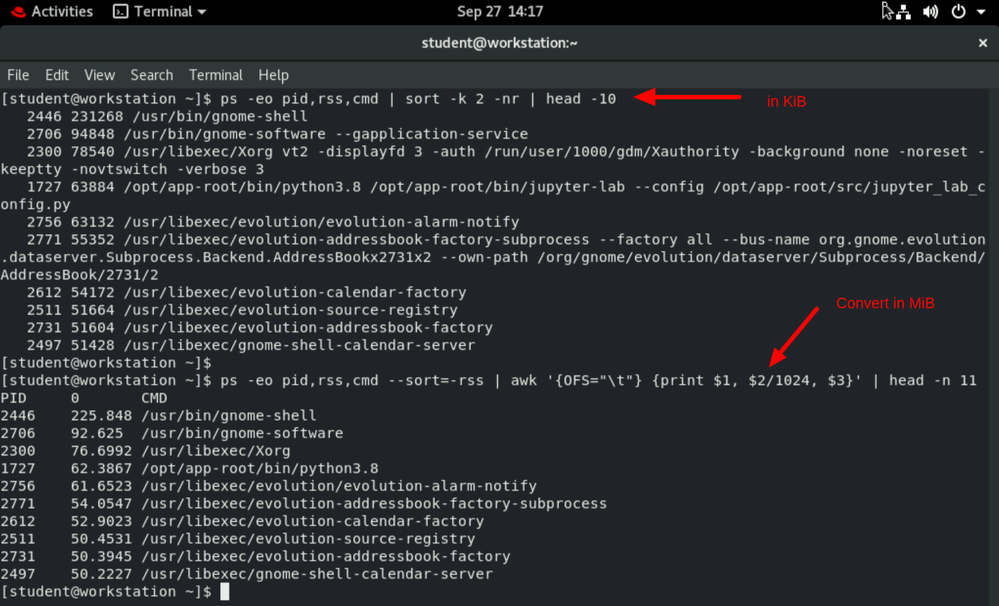Image resolution: width=999 pixels, height=606 pixels.
Task: Click the volume speaker icon
Action: tap(931, 12)
